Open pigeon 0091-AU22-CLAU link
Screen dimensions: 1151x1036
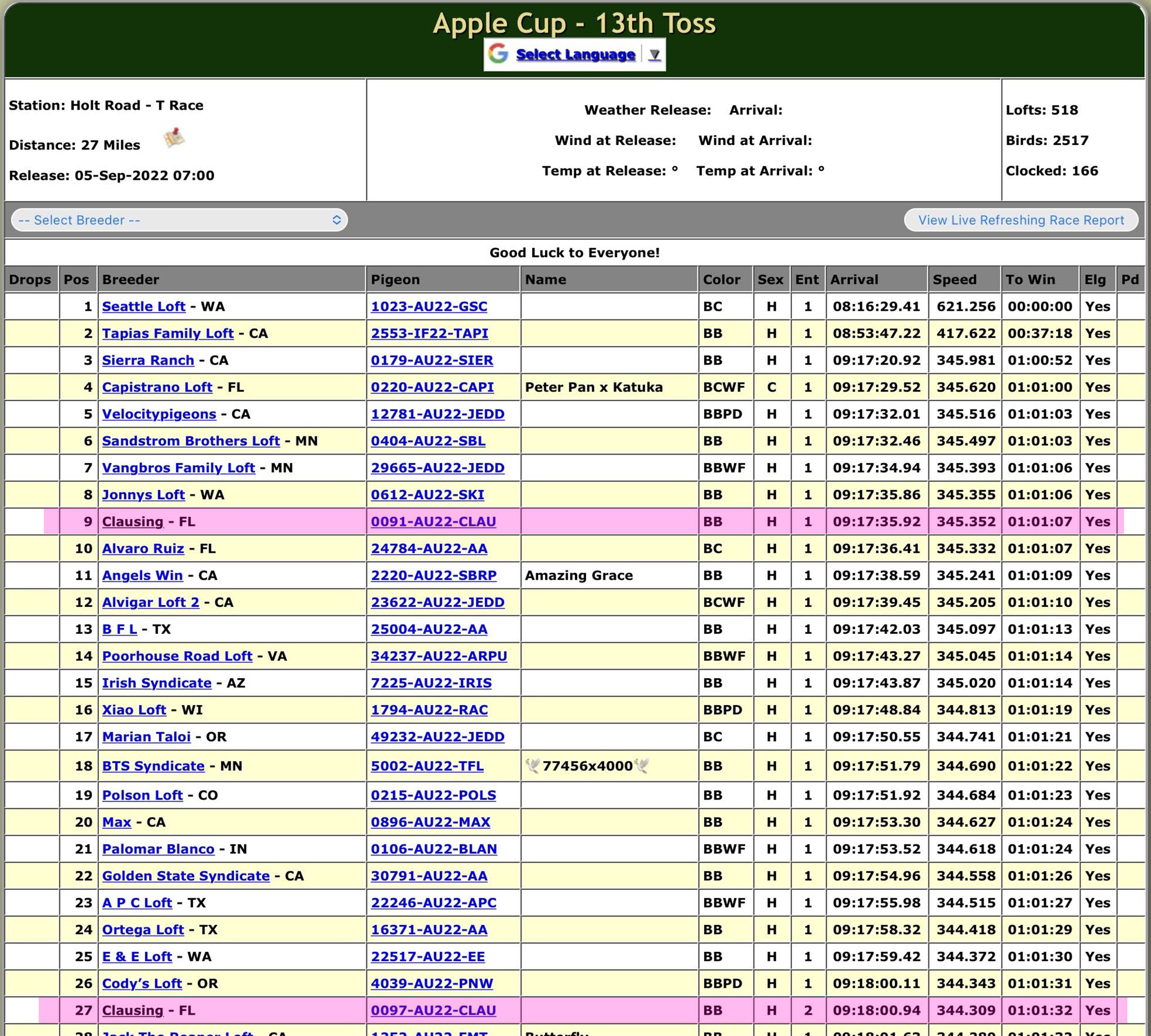pos(433,522)
